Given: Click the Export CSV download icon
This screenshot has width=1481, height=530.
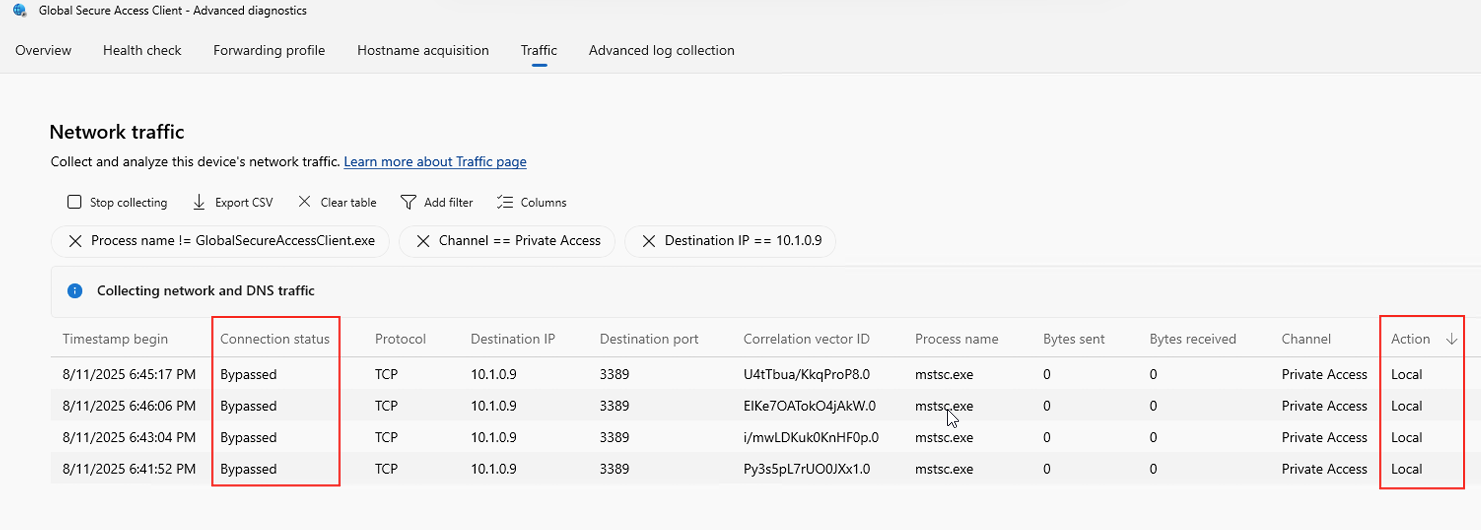Looking at the screenshot, I should click(x=199, y=202).
